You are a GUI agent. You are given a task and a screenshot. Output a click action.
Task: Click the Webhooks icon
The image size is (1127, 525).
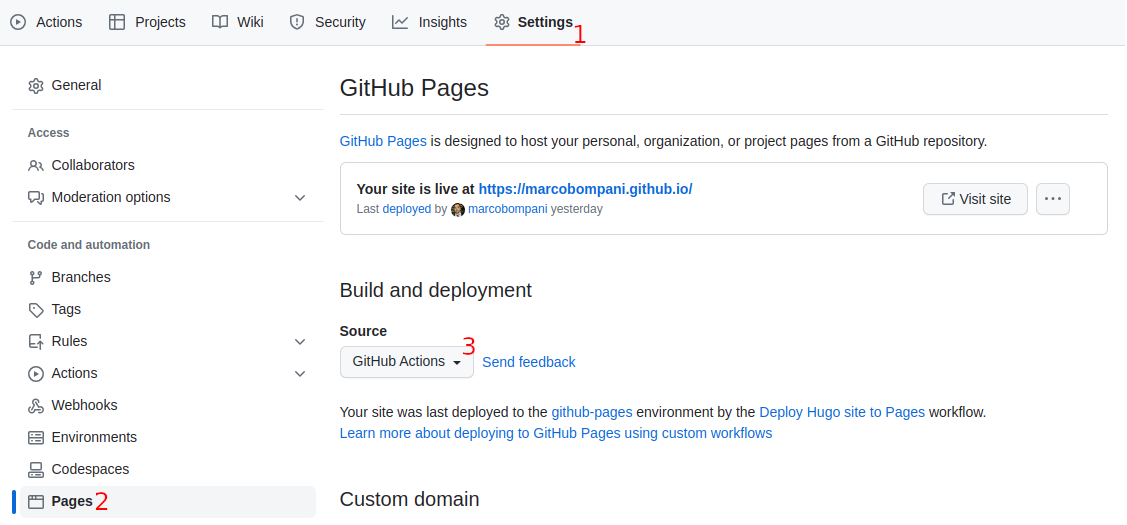(36, 406)
